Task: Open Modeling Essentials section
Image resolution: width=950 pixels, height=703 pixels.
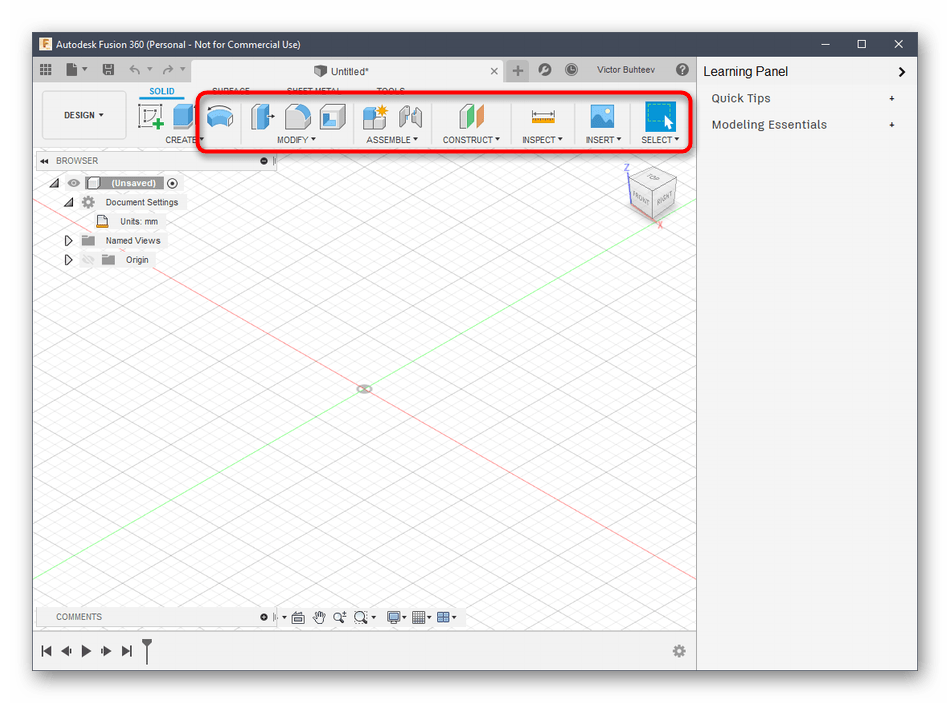Action: tap(769, 125)
